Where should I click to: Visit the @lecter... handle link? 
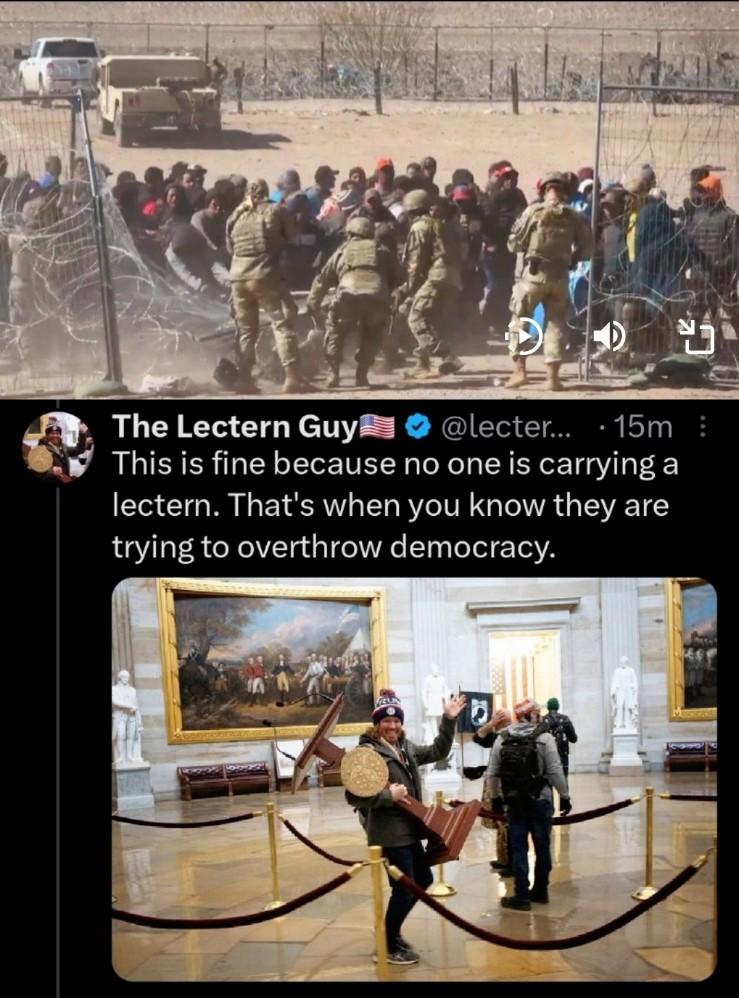pos(505,427)
